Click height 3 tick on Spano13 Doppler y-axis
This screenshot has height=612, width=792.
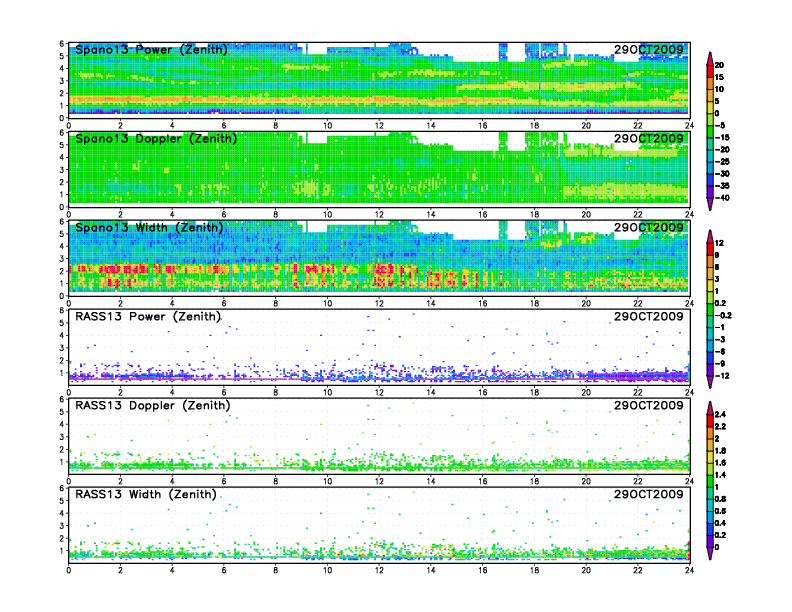point(62,170)
